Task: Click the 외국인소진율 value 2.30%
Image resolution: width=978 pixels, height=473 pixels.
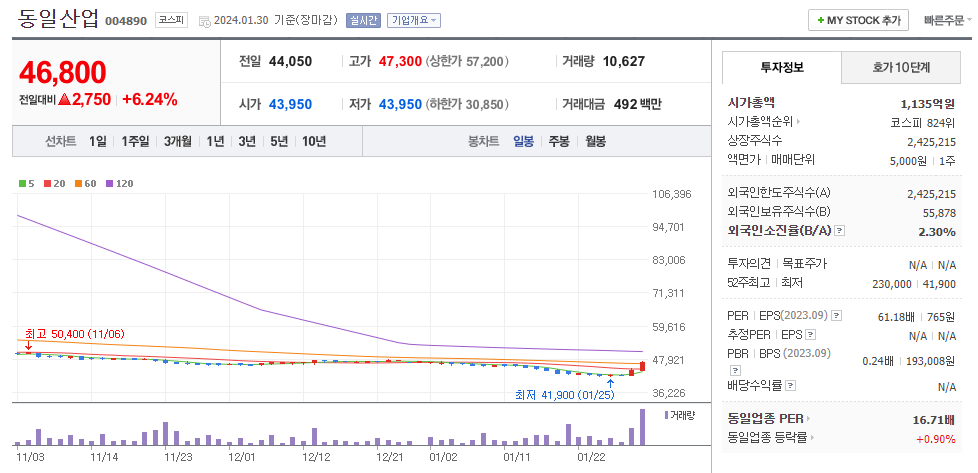Action: 937,232
